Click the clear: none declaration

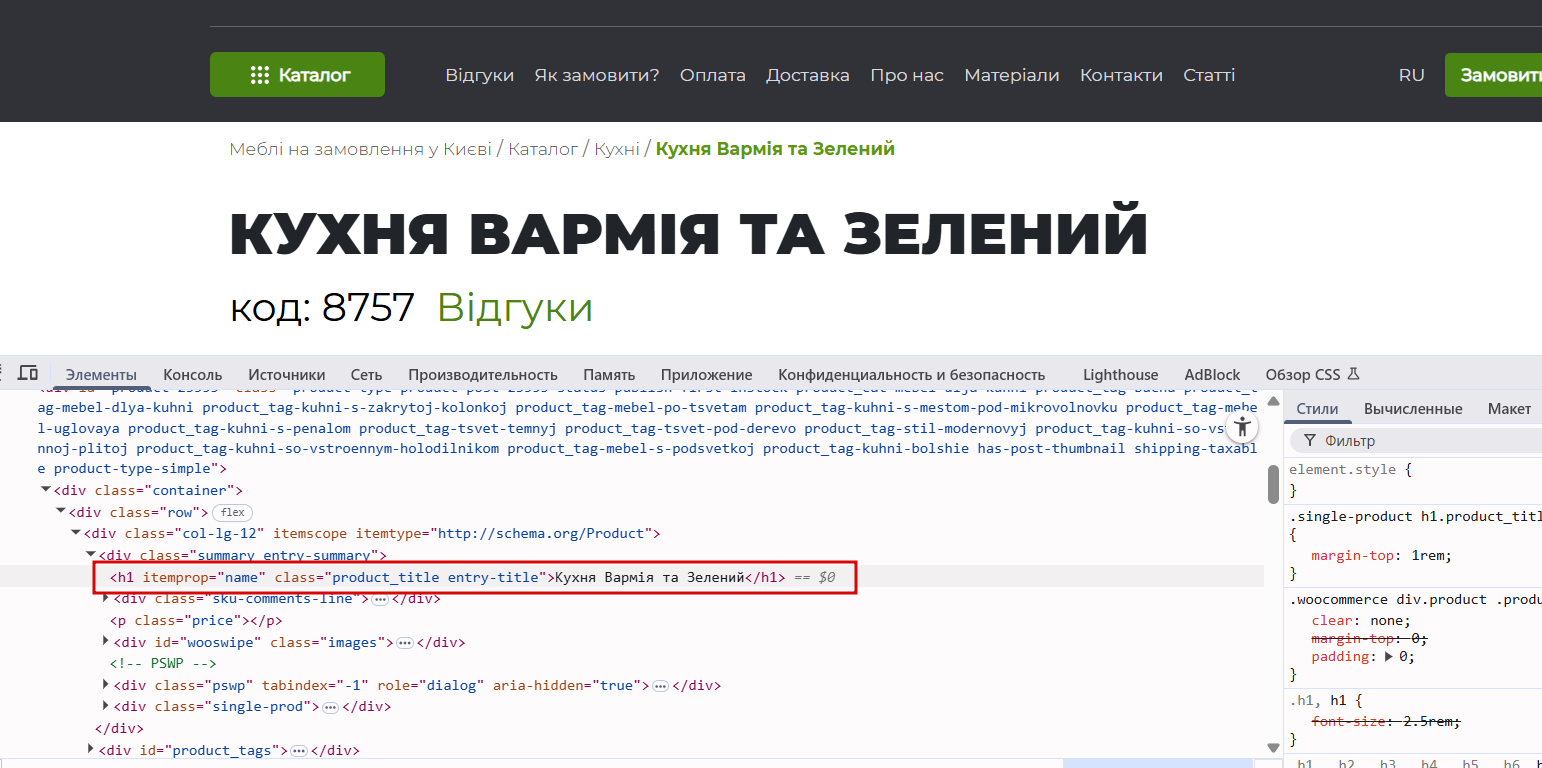(1361, 620)
